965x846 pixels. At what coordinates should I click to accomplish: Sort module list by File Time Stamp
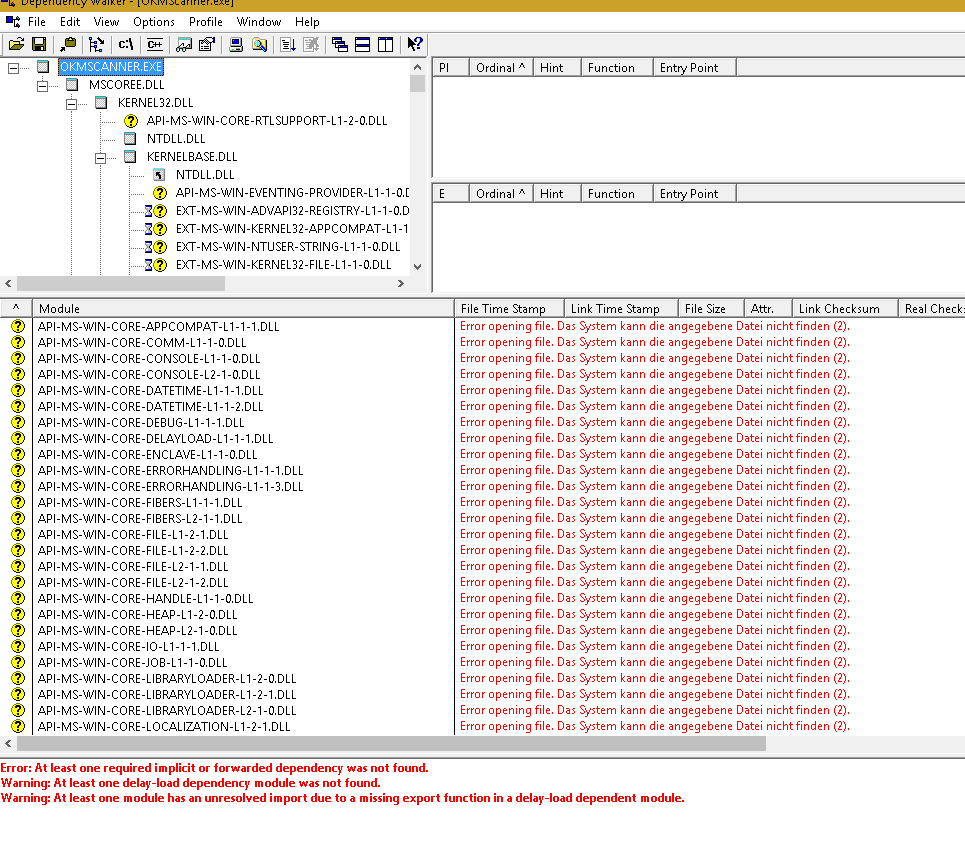tap(508, 307)
